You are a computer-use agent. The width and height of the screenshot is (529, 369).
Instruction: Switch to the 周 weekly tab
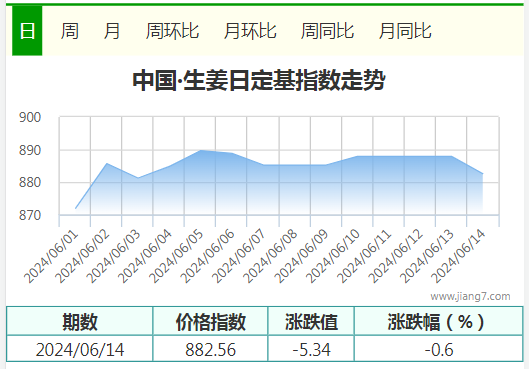pos(69,31)
